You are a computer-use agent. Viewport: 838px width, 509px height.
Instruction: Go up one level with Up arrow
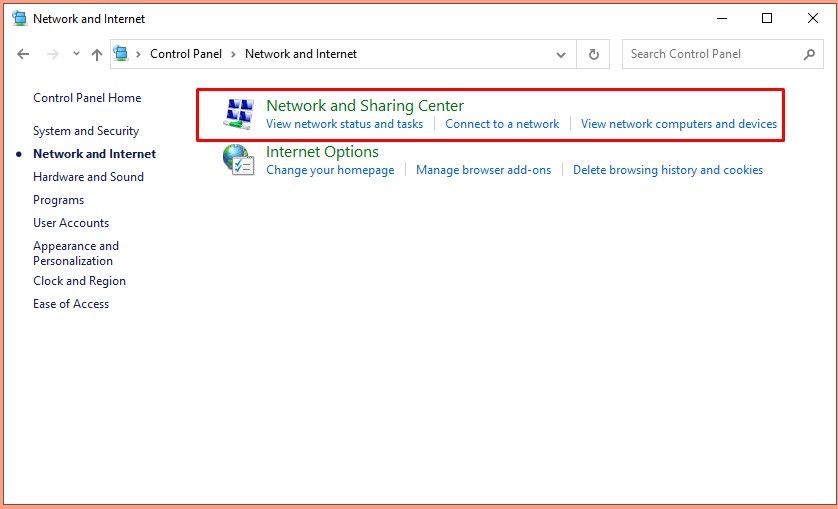pos(97,54)
